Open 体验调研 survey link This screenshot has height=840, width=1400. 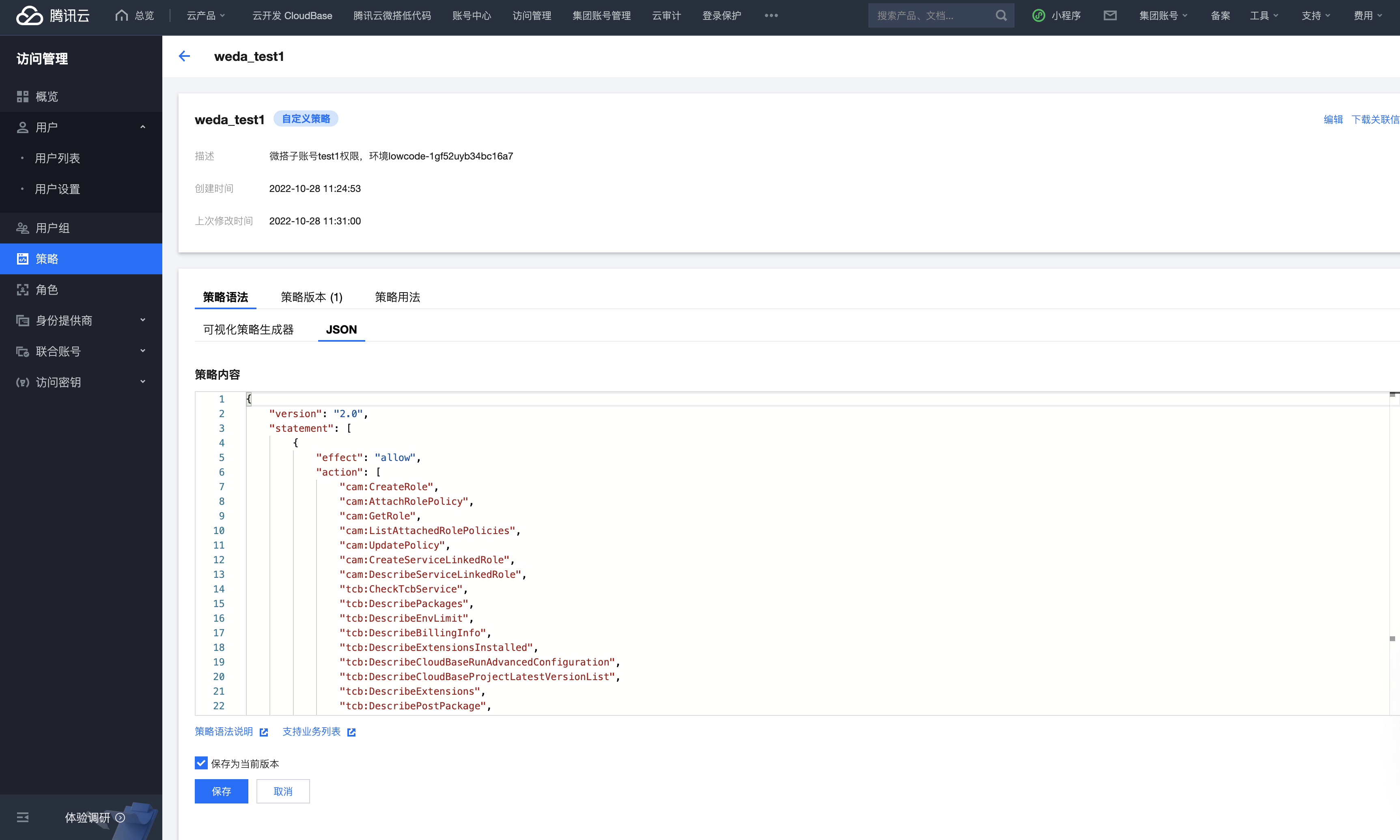coord(87,817)
